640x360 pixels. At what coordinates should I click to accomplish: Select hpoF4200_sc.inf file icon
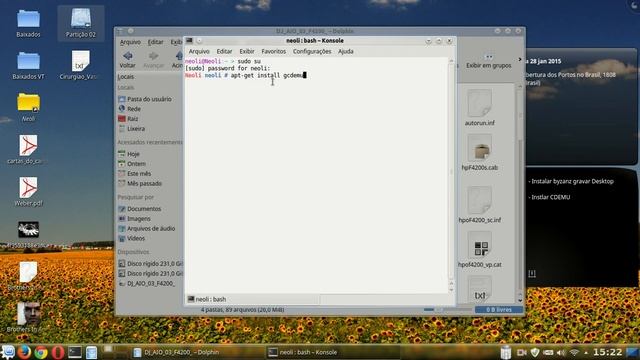point(480,200)
